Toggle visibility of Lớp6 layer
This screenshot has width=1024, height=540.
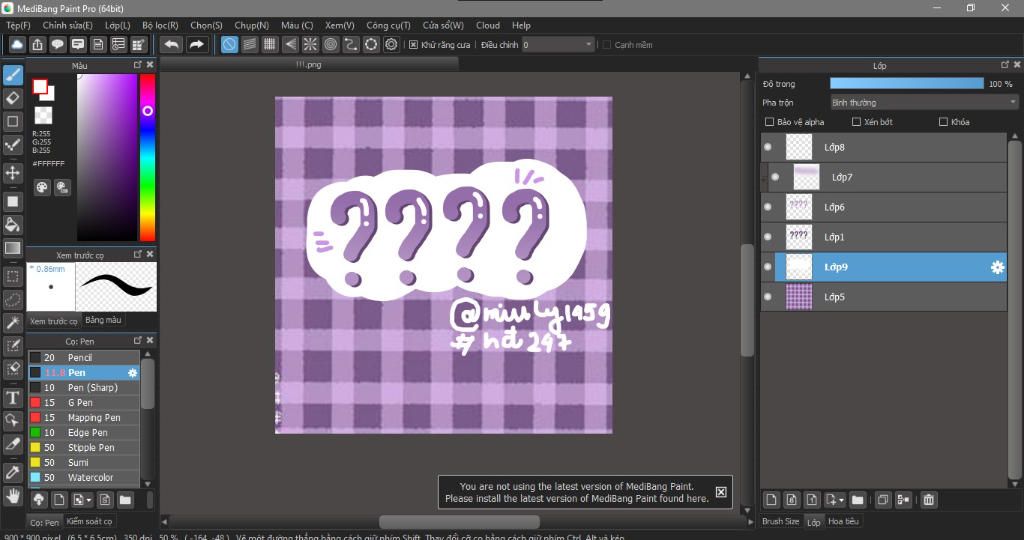(768, 207)
